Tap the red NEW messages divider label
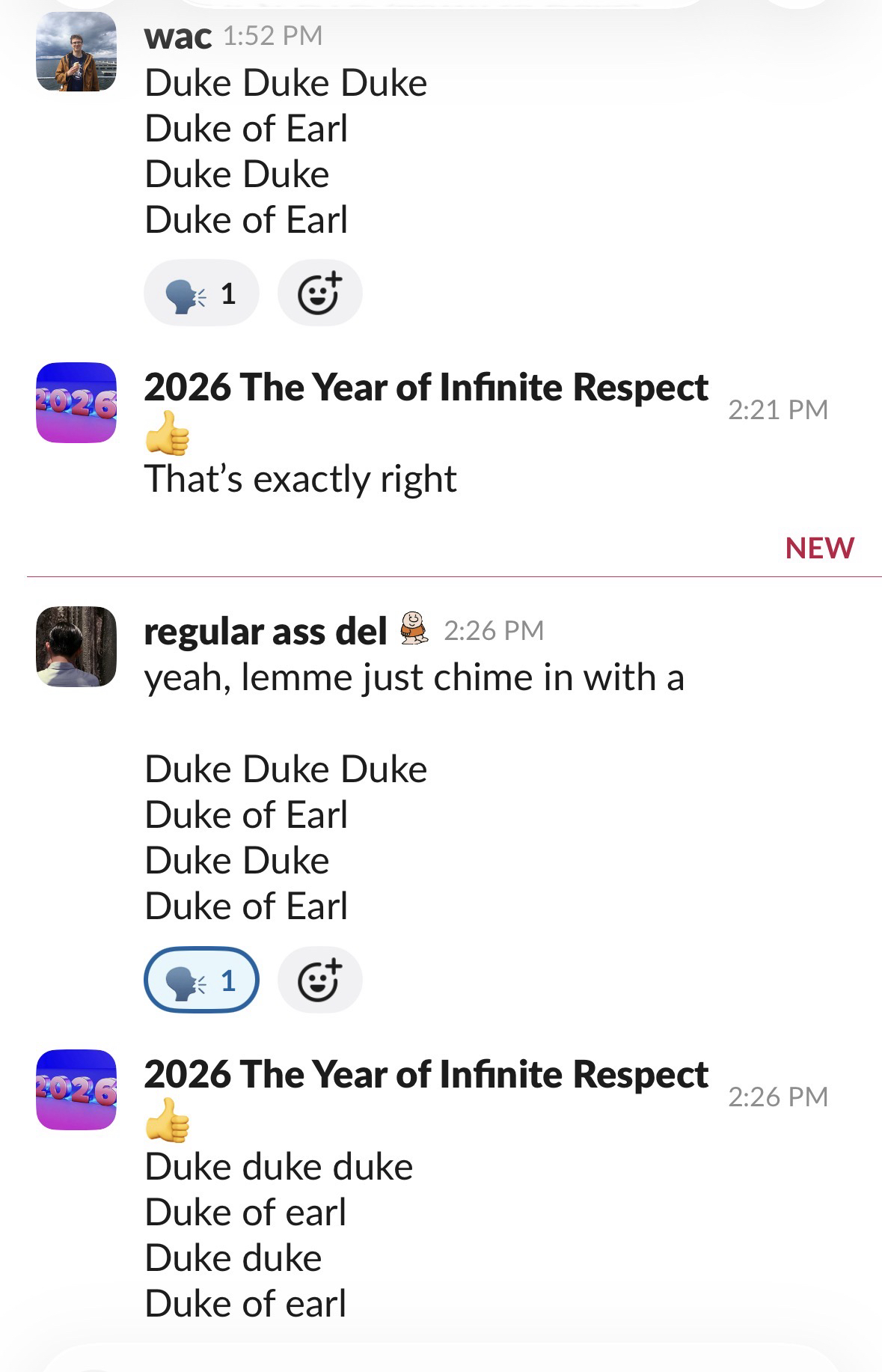This screenshot has height=1372, width=882. [x=819, y=548]
